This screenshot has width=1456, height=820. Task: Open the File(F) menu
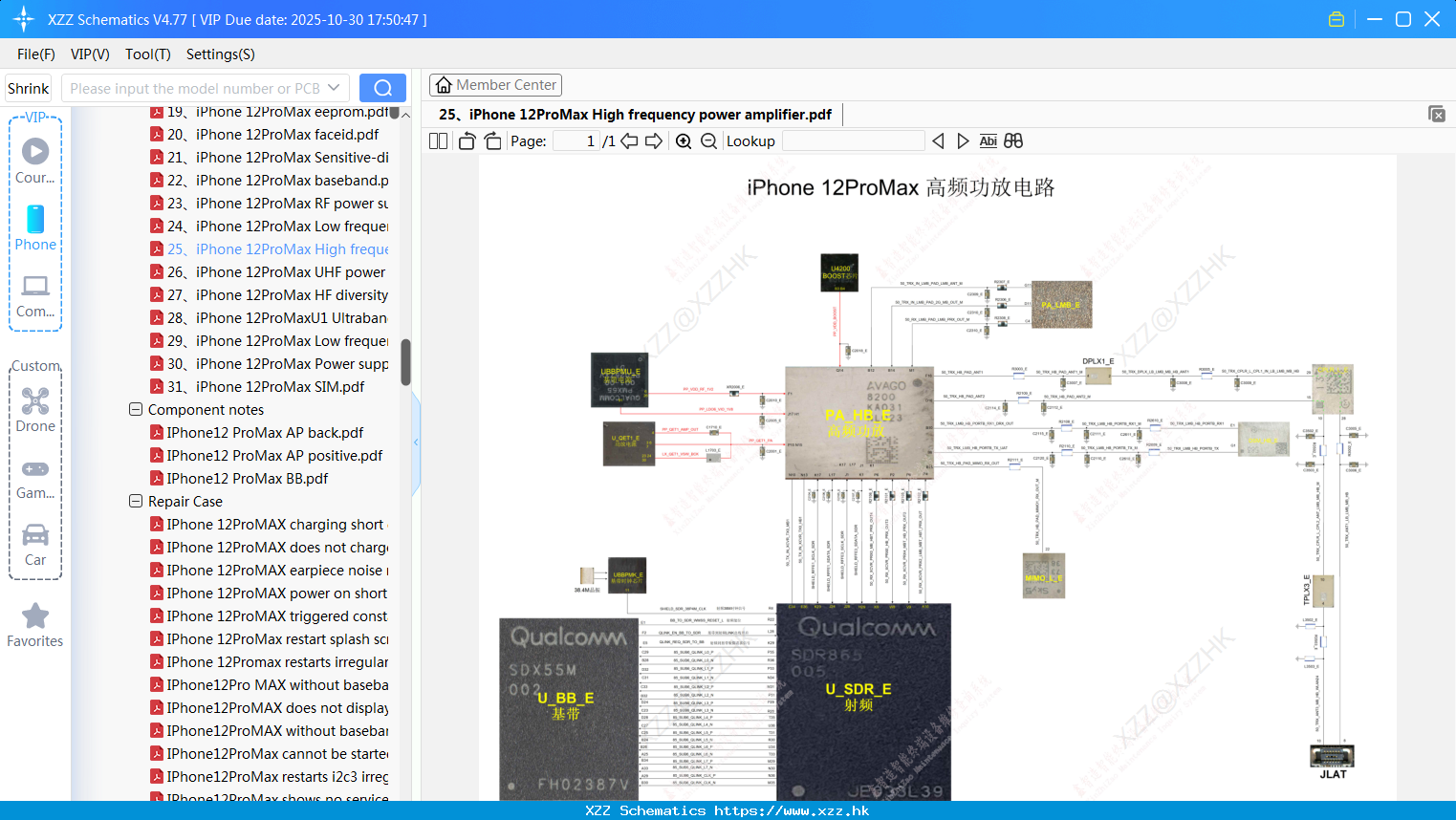(x=36, y=54)
